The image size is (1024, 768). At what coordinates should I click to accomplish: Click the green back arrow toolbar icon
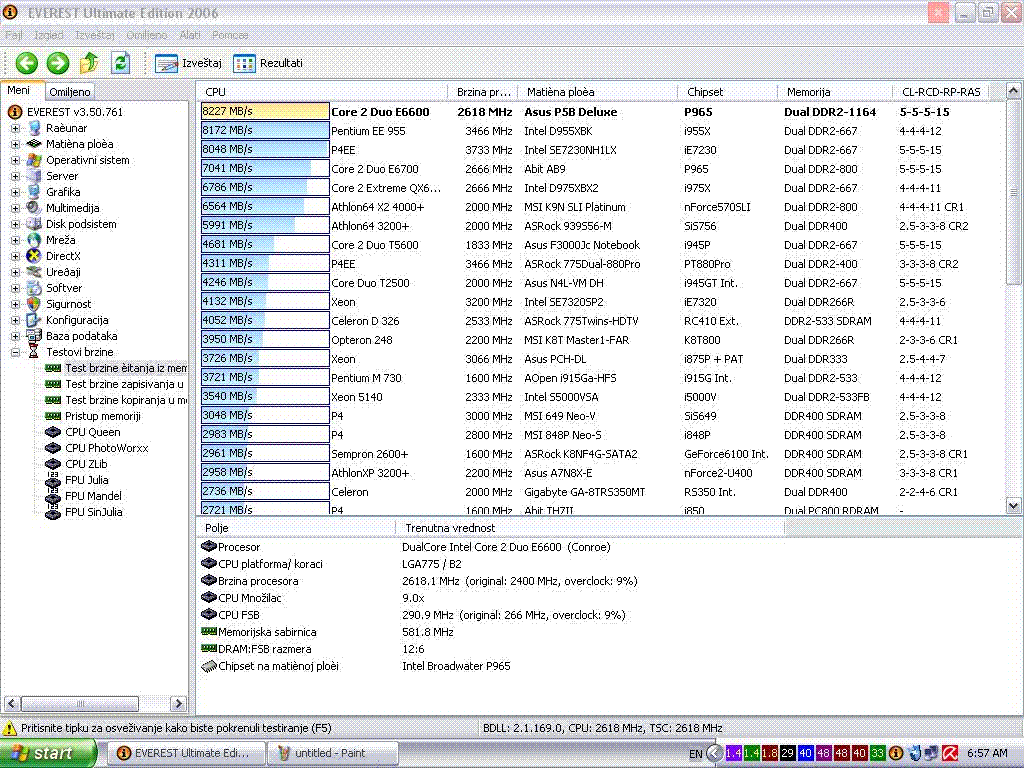click(26, 63)
